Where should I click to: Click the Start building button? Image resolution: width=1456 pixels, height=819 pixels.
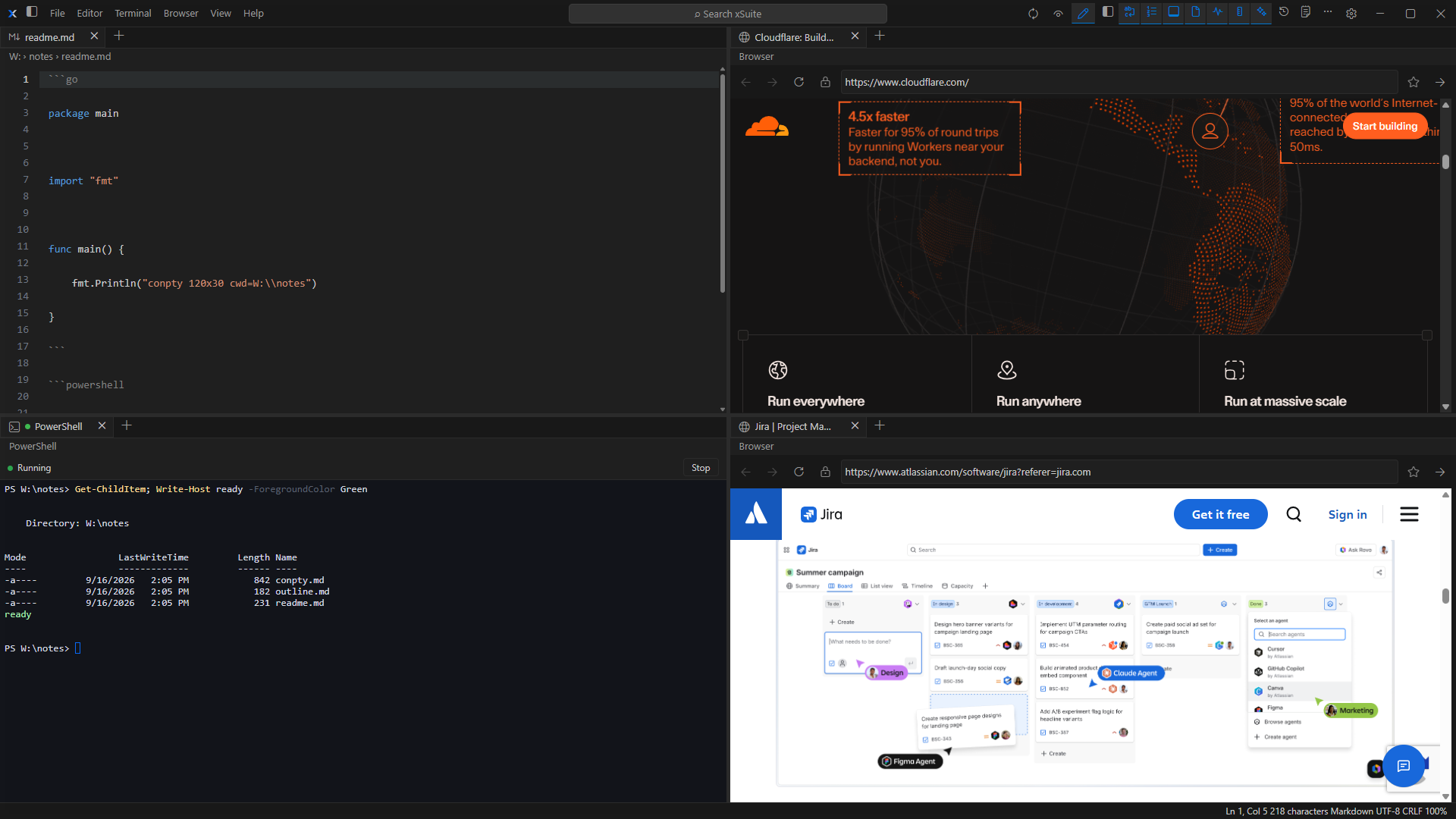click(x=1385, y=127)
